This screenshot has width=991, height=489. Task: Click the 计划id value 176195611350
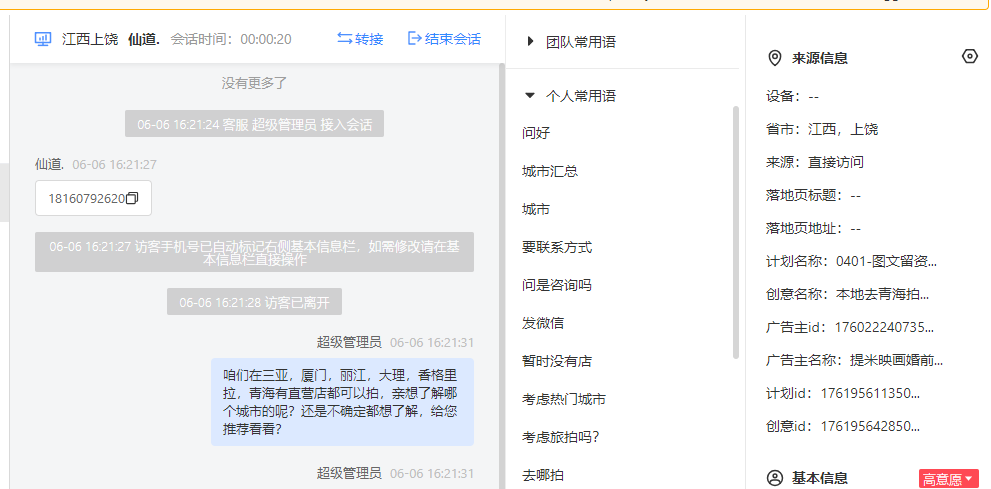[x=870, y=393]
